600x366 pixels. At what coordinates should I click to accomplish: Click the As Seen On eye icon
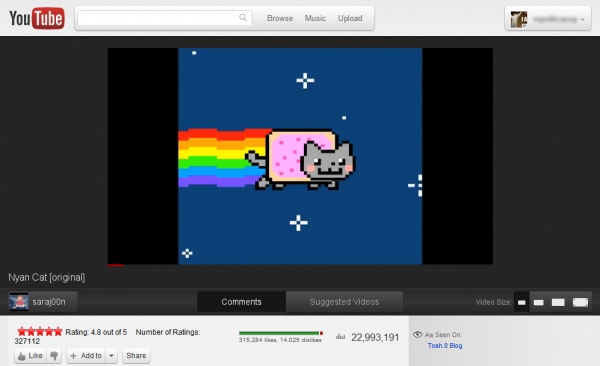(417, 335)
